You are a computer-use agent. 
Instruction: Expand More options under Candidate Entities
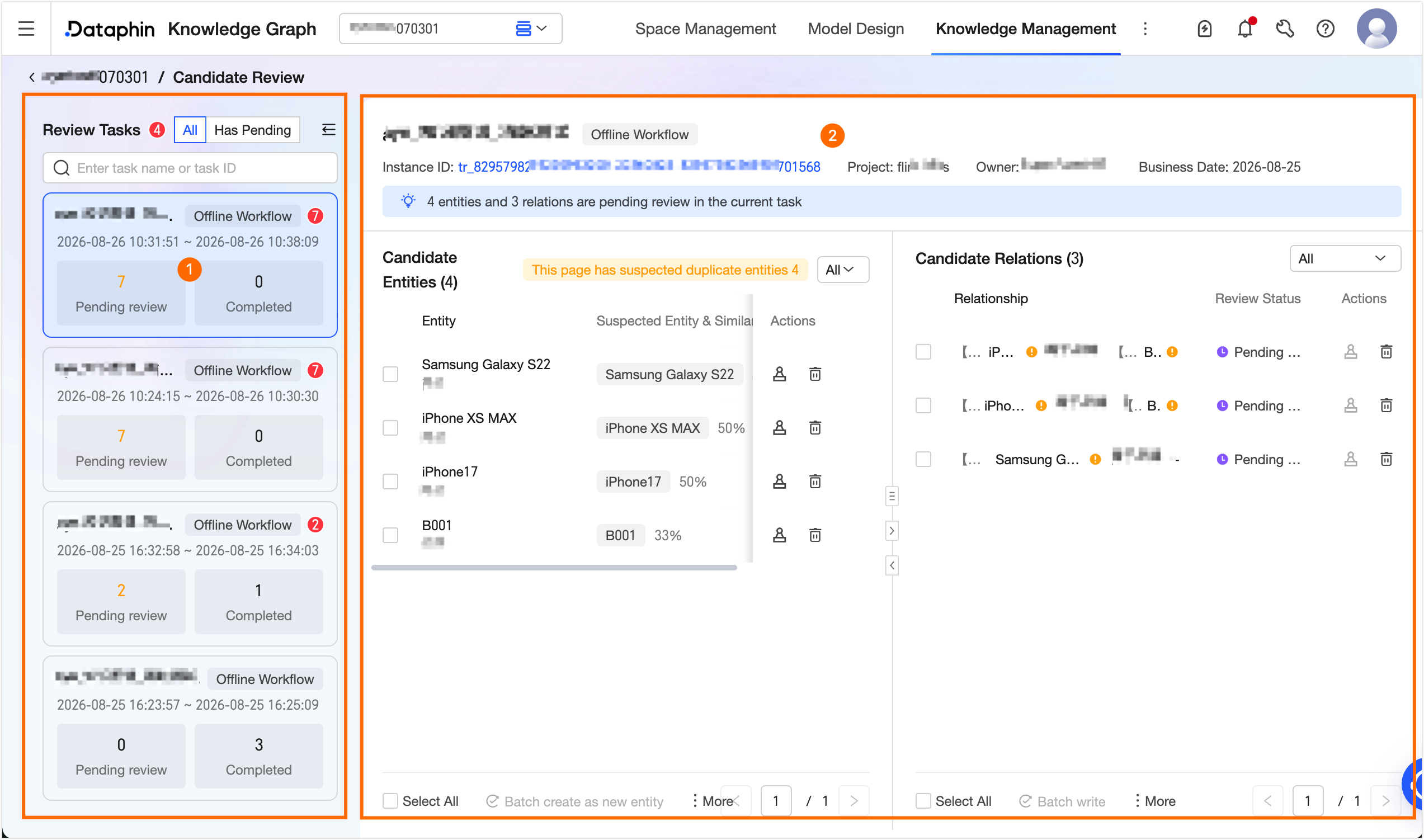pos(712,801)
